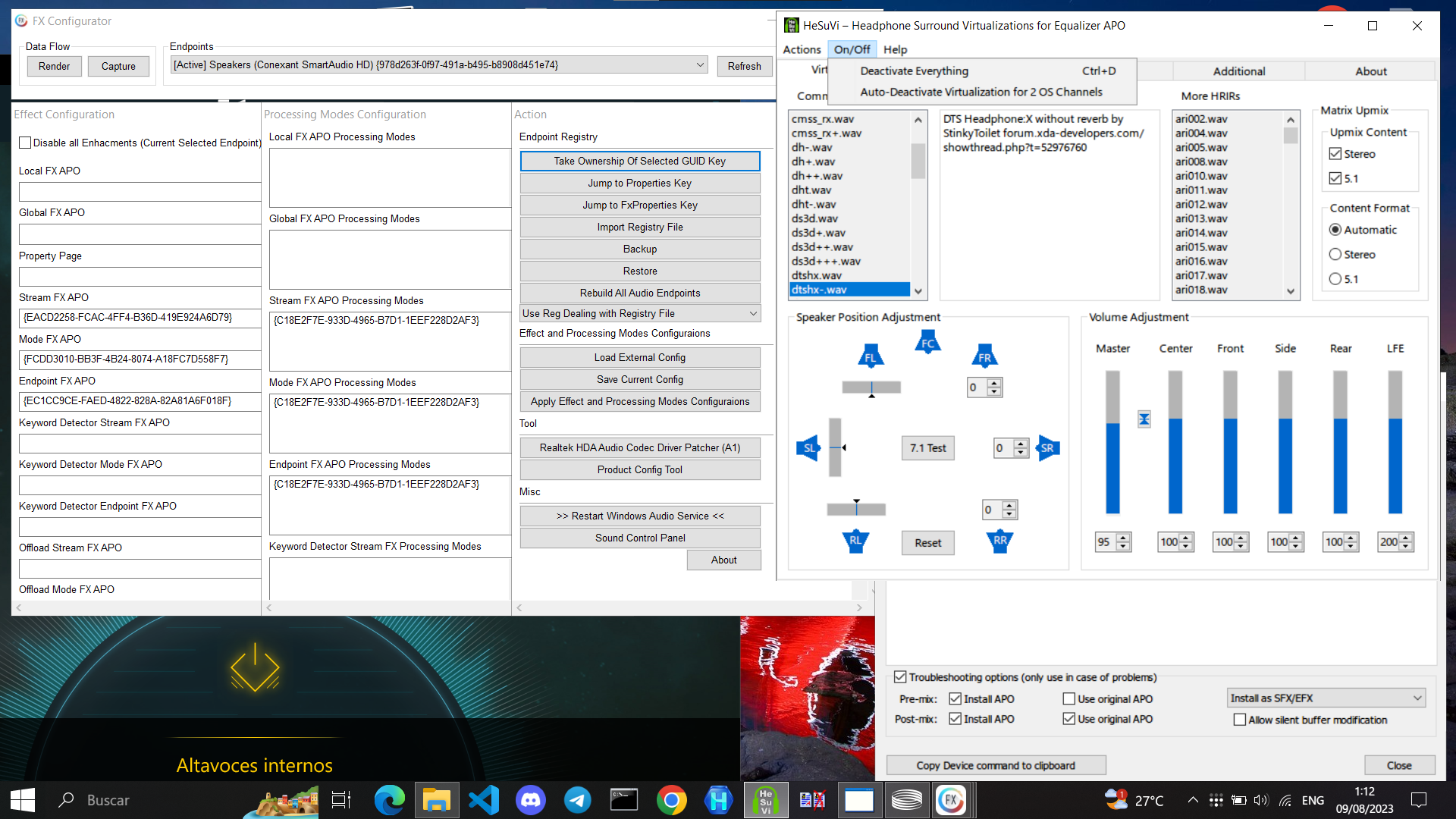Uncheck Upmix Content 5.1 checkbox
This screenshot has width=1456, height=819.
pyautogui.click(x=1335, y=178)
